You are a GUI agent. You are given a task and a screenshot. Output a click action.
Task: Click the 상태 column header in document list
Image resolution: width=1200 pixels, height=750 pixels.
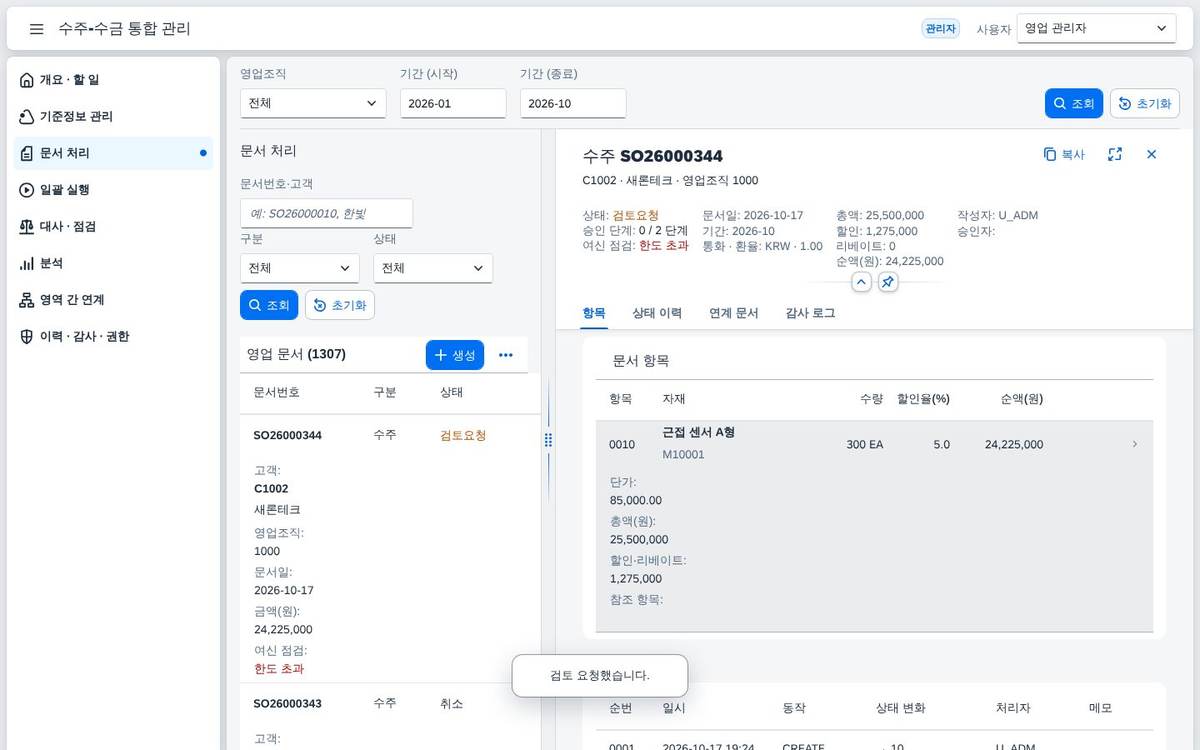[x=451, y=393]
